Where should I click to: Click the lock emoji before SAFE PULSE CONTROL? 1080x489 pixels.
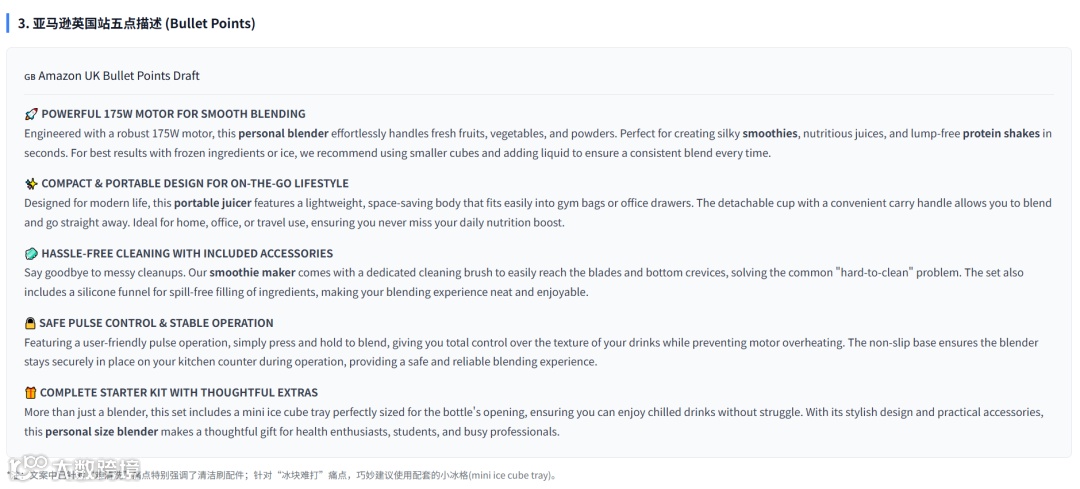coord(30,323)
